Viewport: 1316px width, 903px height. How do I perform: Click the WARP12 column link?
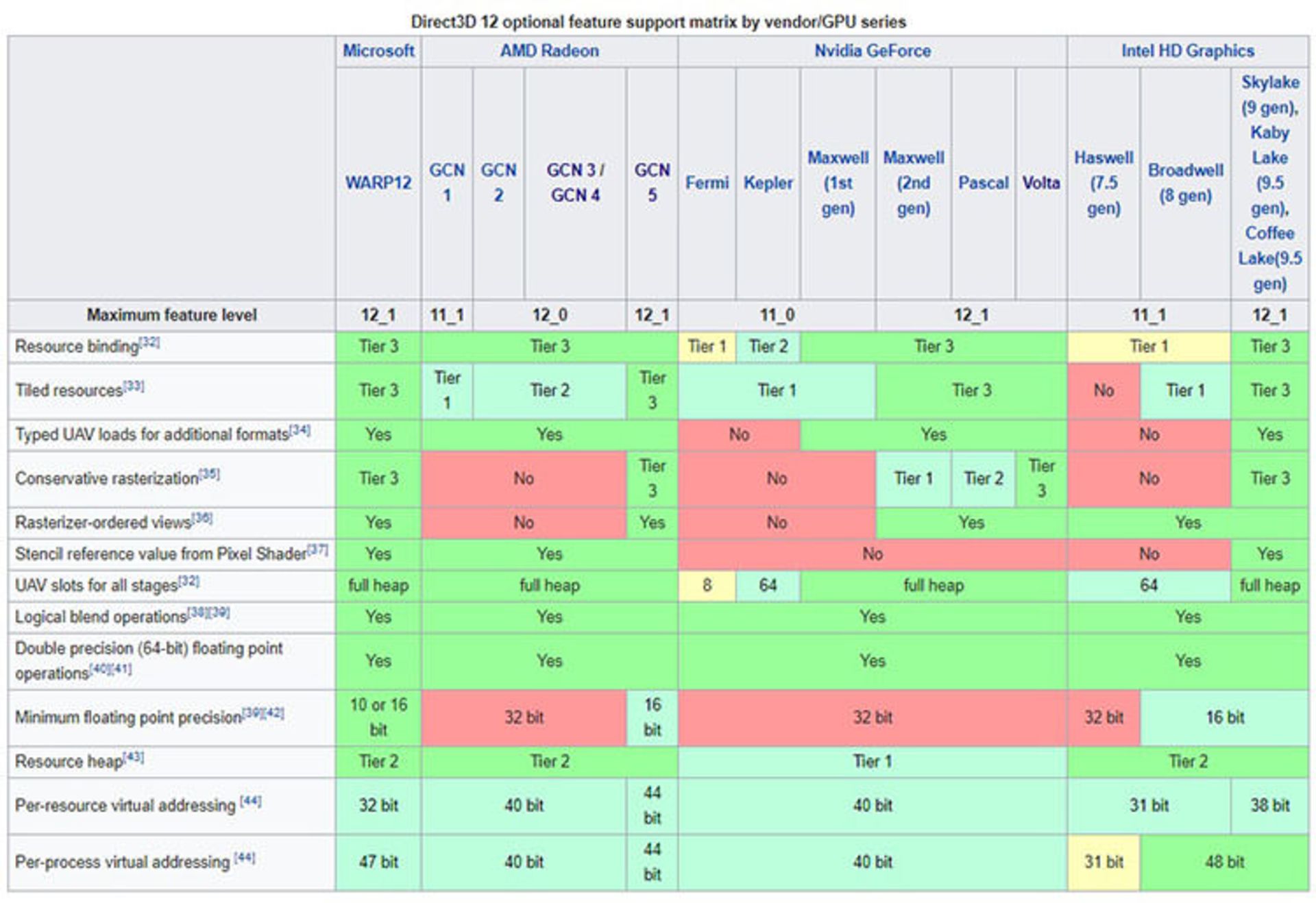[378, 183]
